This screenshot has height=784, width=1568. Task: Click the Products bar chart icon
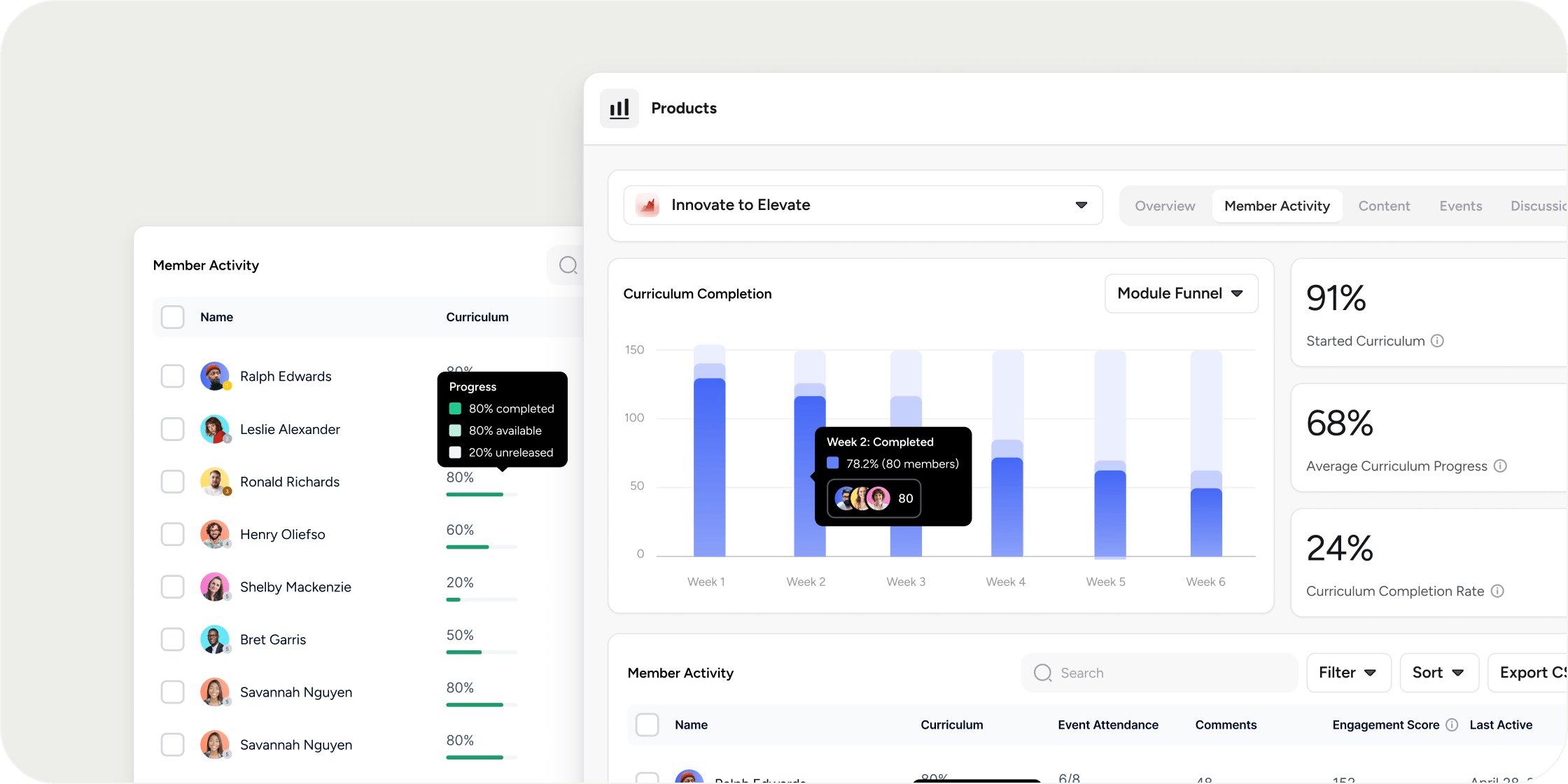tap(619, 108)
